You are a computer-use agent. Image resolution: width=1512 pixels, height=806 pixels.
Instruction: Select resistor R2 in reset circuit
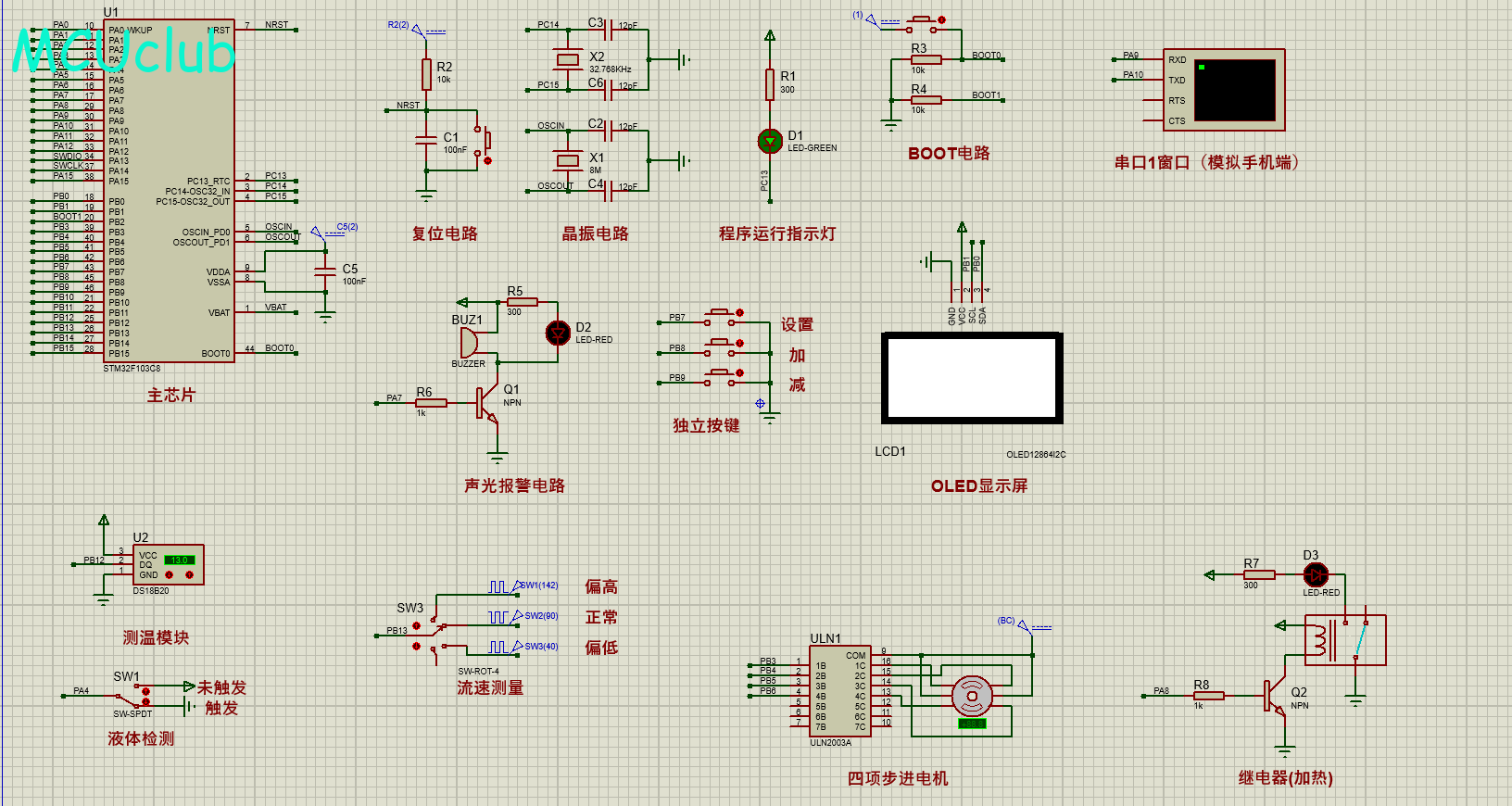[x=426, y=74]
